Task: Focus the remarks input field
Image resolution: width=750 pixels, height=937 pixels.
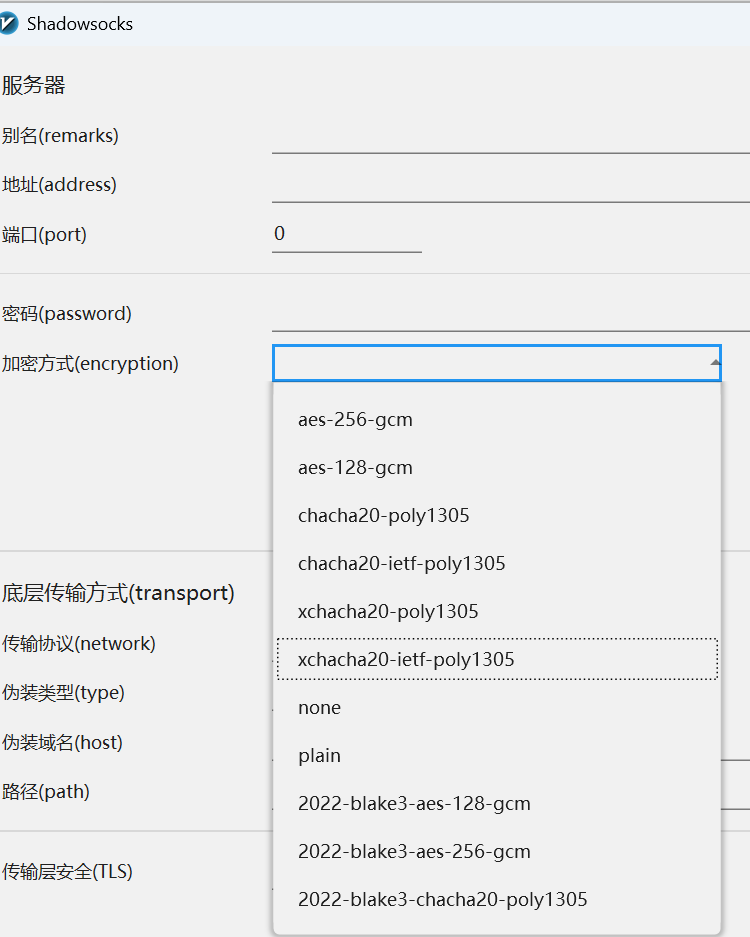Action: (x=511, y=137)
